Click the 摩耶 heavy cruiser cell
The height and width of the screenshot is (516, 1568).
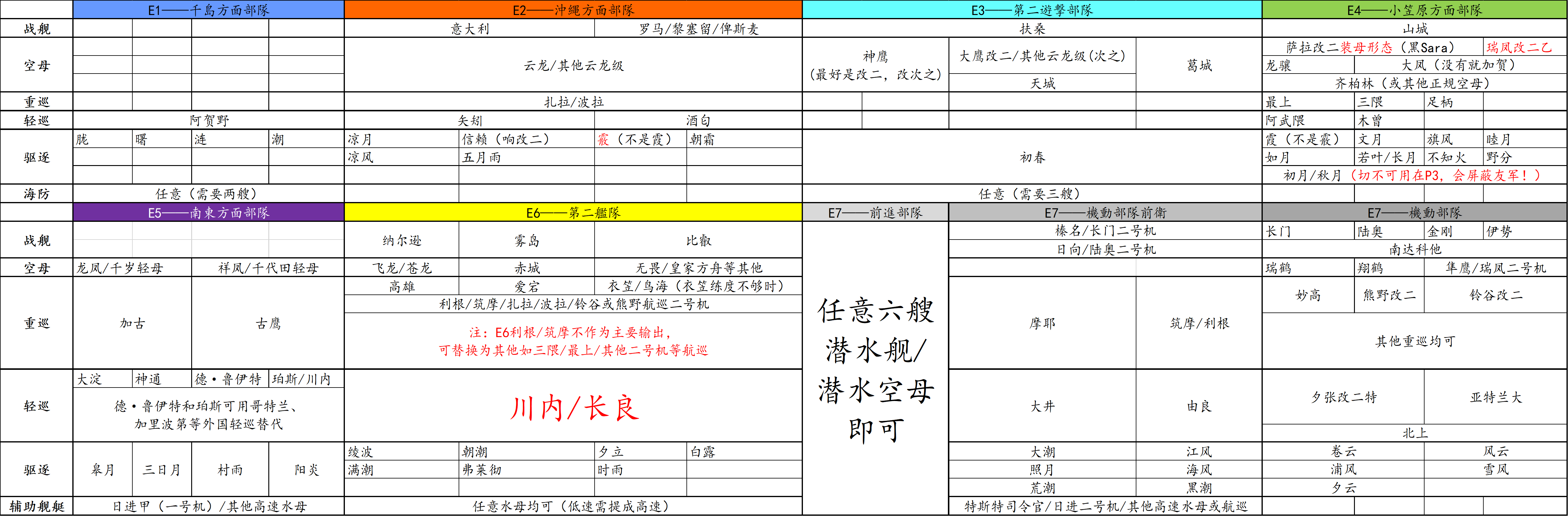point(1042,323)
